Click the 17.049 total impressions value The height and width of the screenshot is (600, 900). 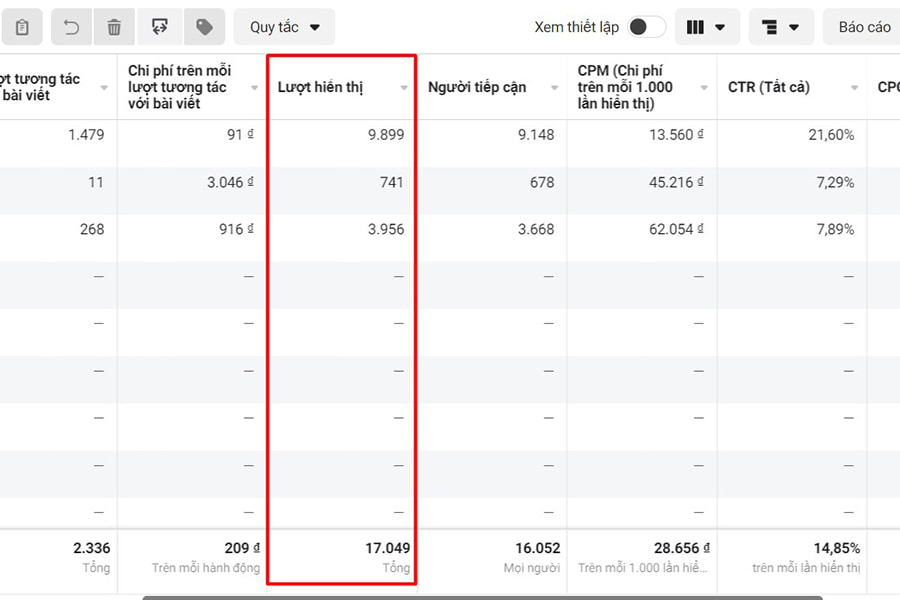(x=388, y=548)
